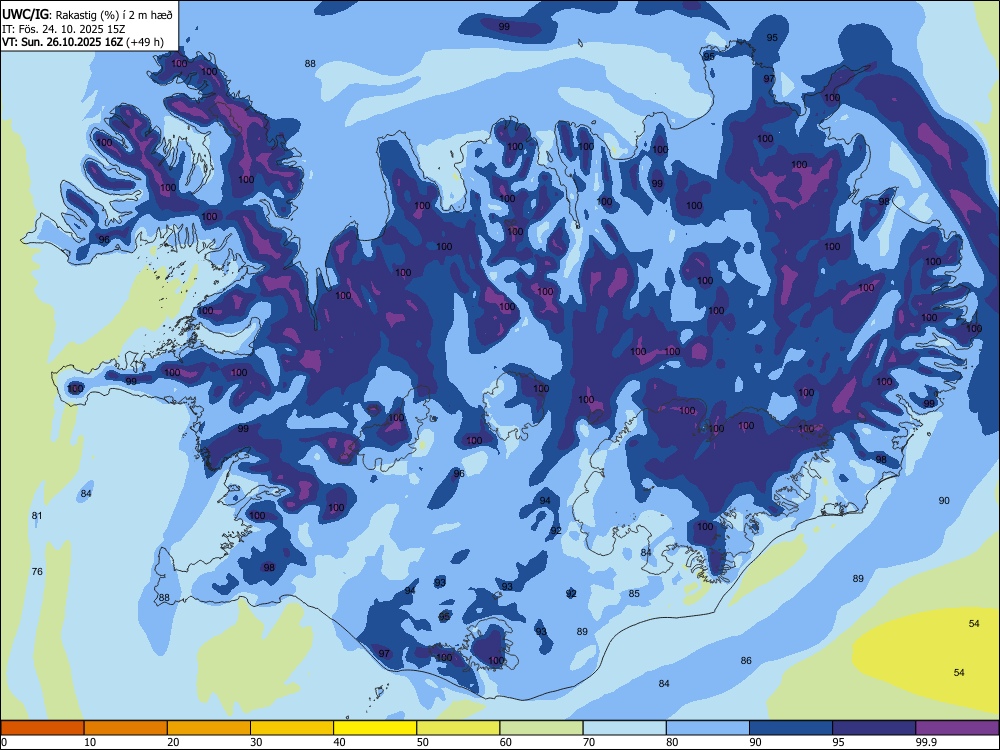Viewport: 1000px width, 750px height.
Task: Click the title 'UWC/IG: Rakastig (%) í 2 m hæð'
Action: tap(87, 14)
